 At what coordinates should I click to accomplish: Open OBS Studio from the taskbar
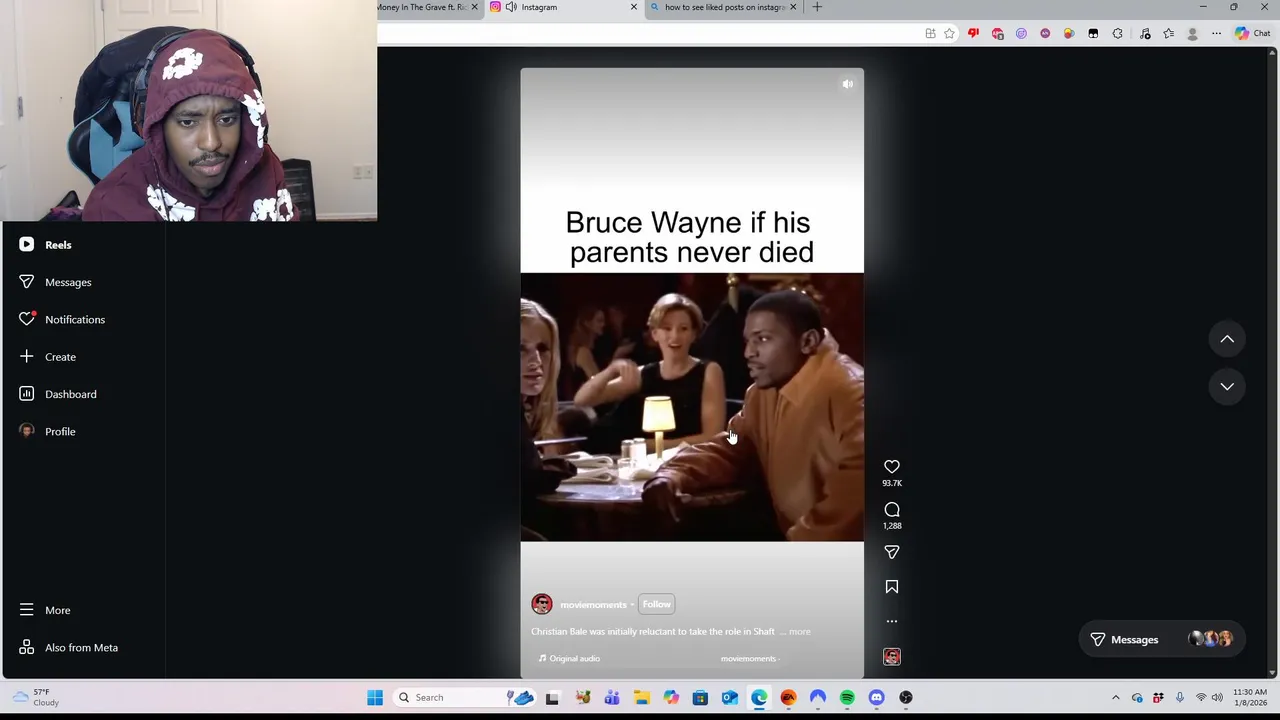[x=906, y=698]
